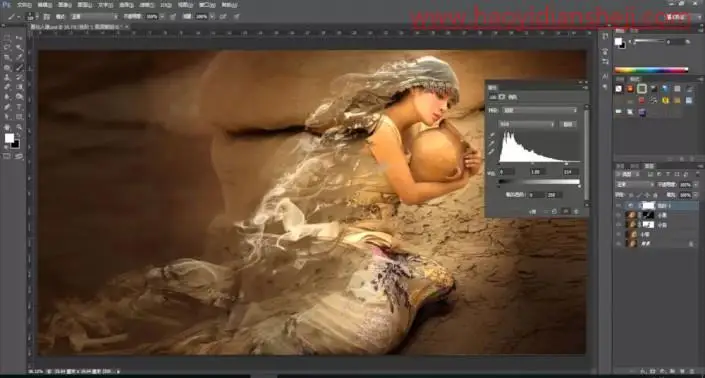The height and width of the screenshot is (378, 705).
Task: Open the File menu
Action: tap(24, 5)
